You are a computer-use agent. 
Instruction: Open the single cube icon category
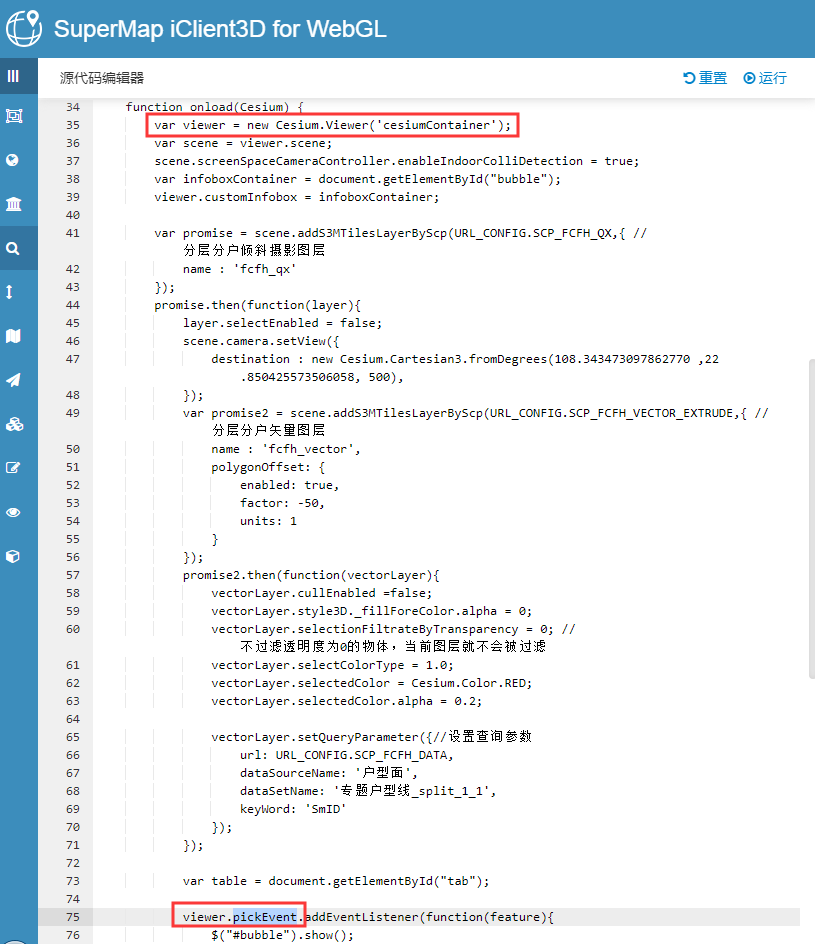(13, 556)
